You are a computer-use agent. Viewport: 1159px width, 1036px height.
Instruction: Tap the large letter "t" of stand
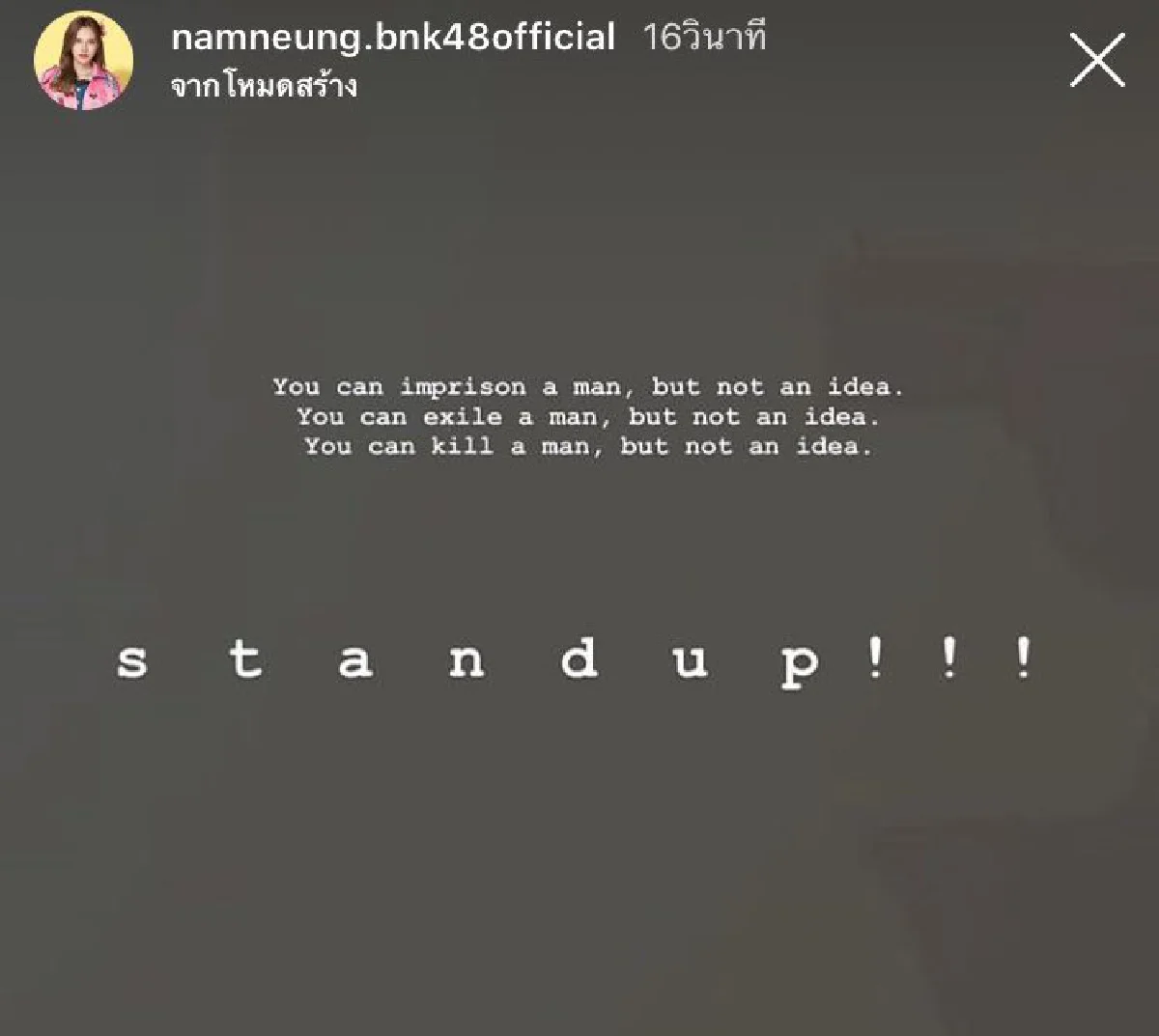(244, 658)
